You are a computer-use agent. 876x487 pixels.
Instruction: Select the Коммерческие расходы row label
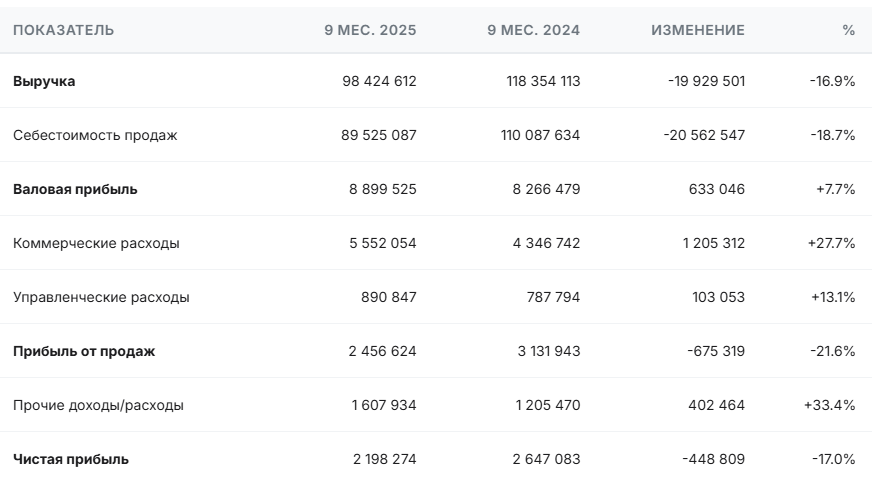click(96, 243)
